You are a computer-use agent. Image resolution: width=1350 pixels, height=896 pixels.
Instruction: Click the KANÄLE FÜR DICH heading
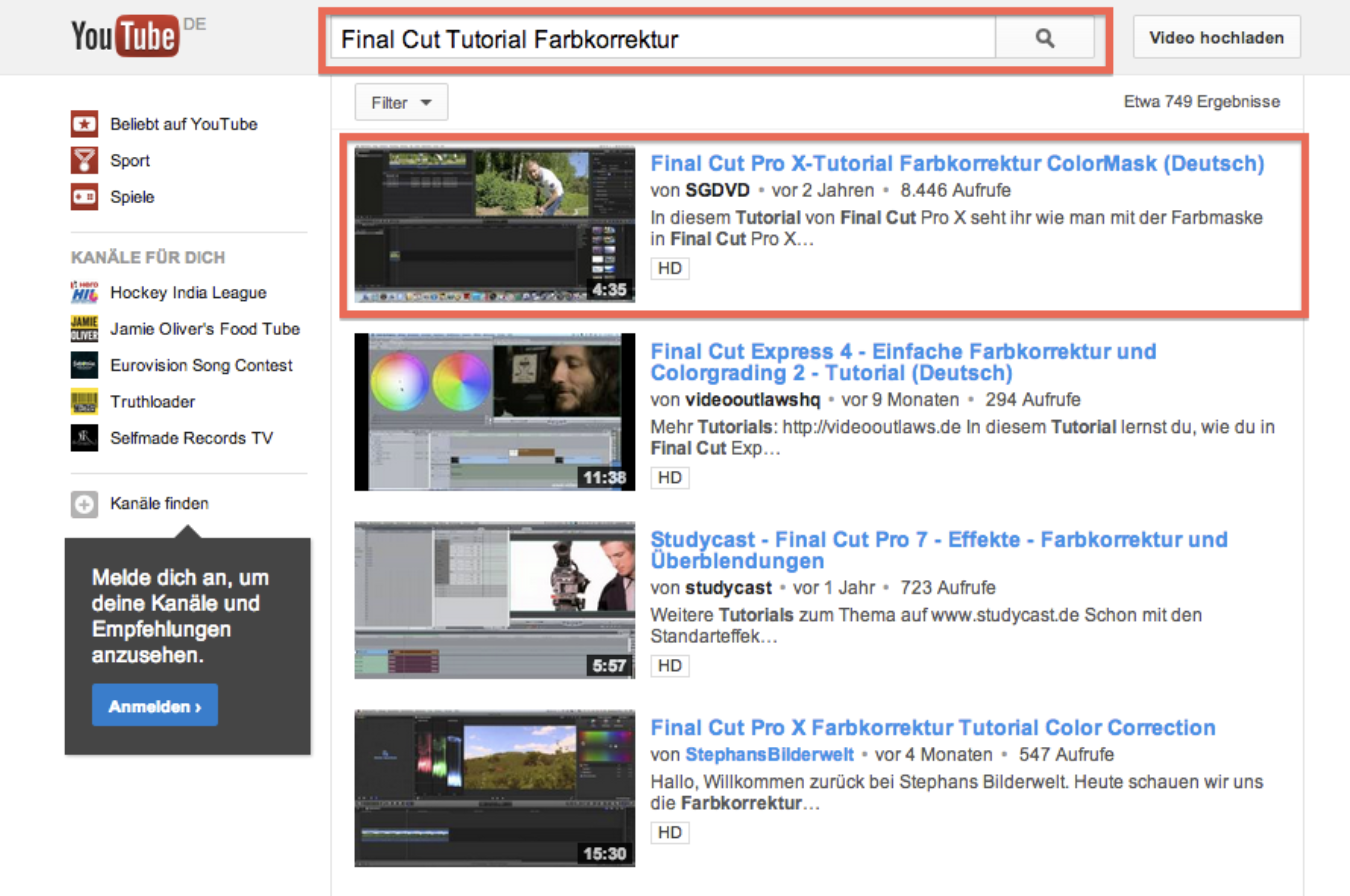click(148, 258)
